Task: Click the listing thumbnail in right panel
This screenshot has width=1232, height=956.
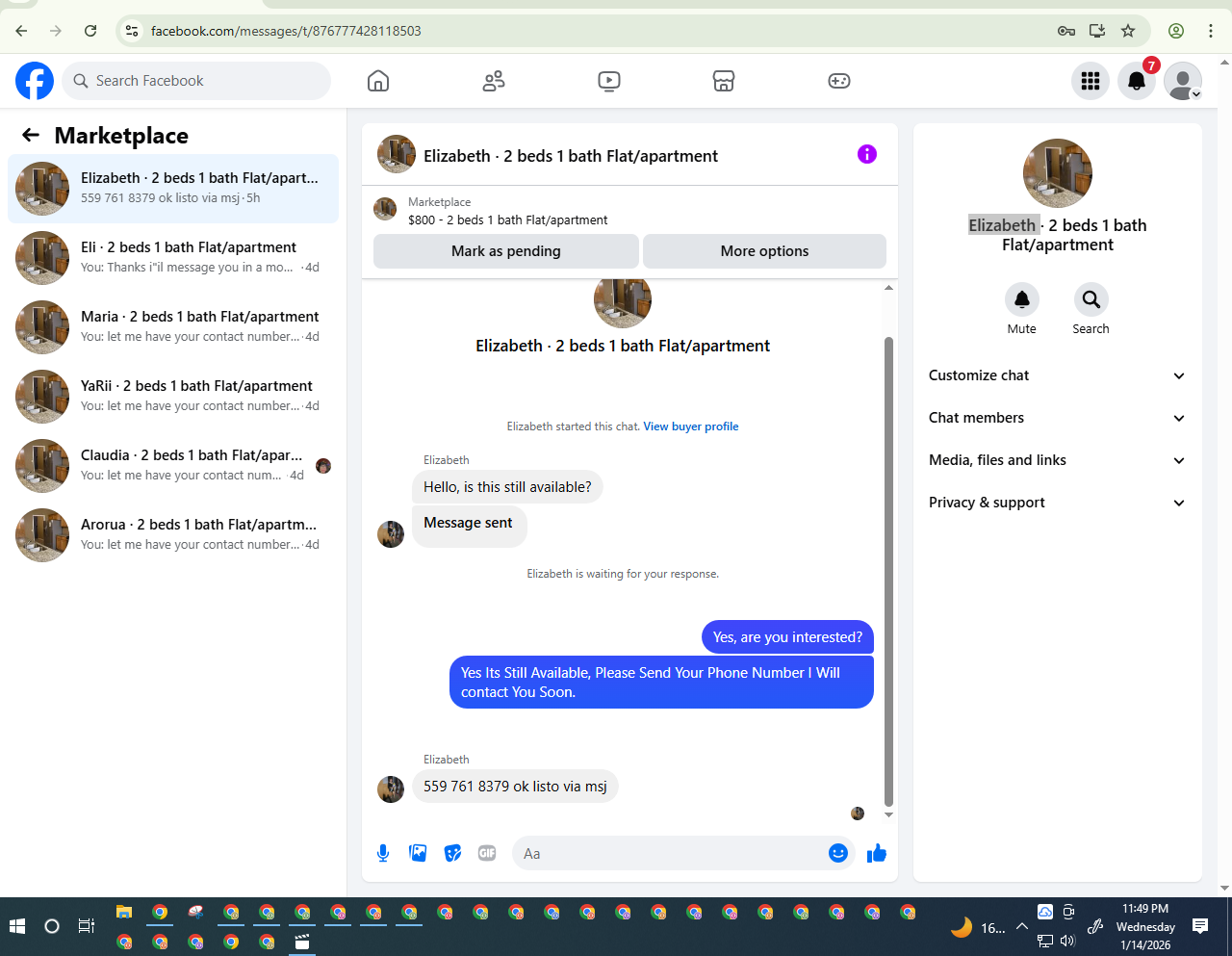Action: coord(1058,173)
